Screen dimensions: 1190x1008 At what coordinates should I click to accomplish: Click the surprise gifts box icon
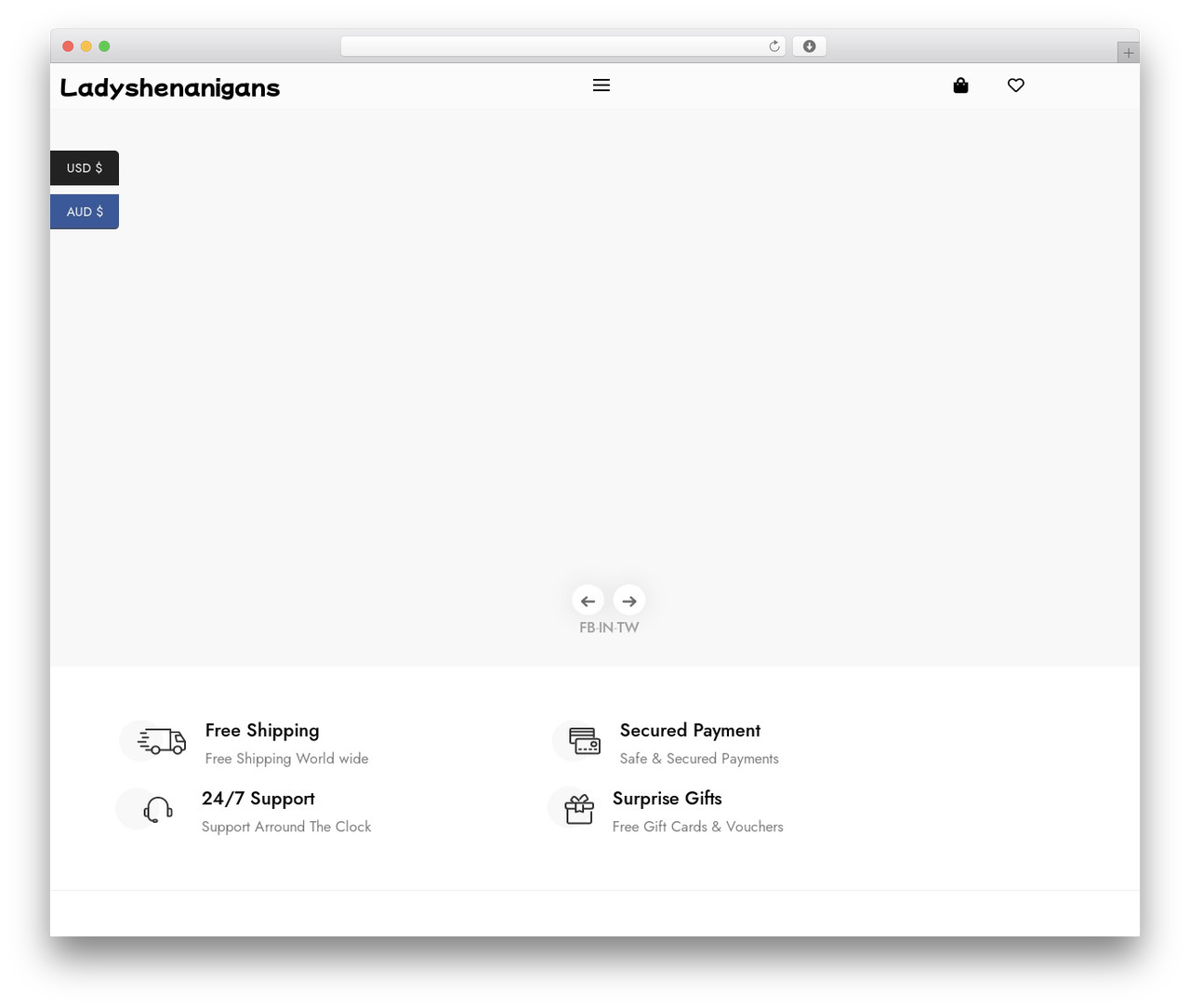click(579, 809)
